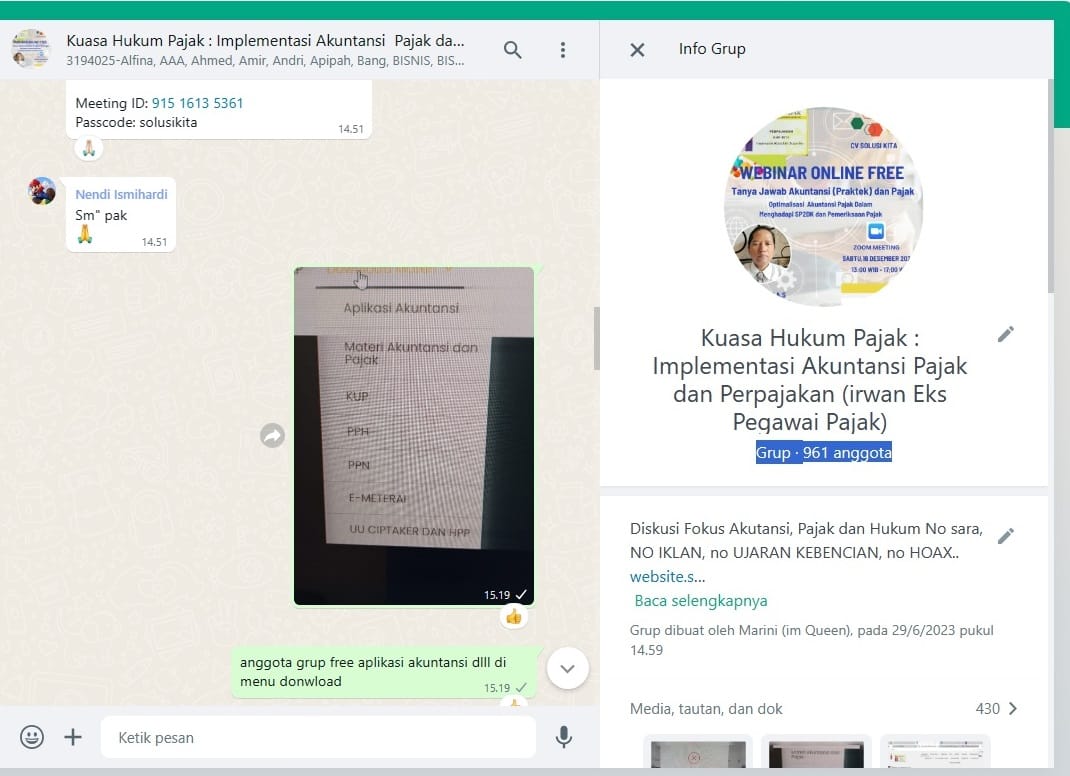
Task: Click the Meeting ID 915 1613 5361
Action: click(x=197, y=103)
